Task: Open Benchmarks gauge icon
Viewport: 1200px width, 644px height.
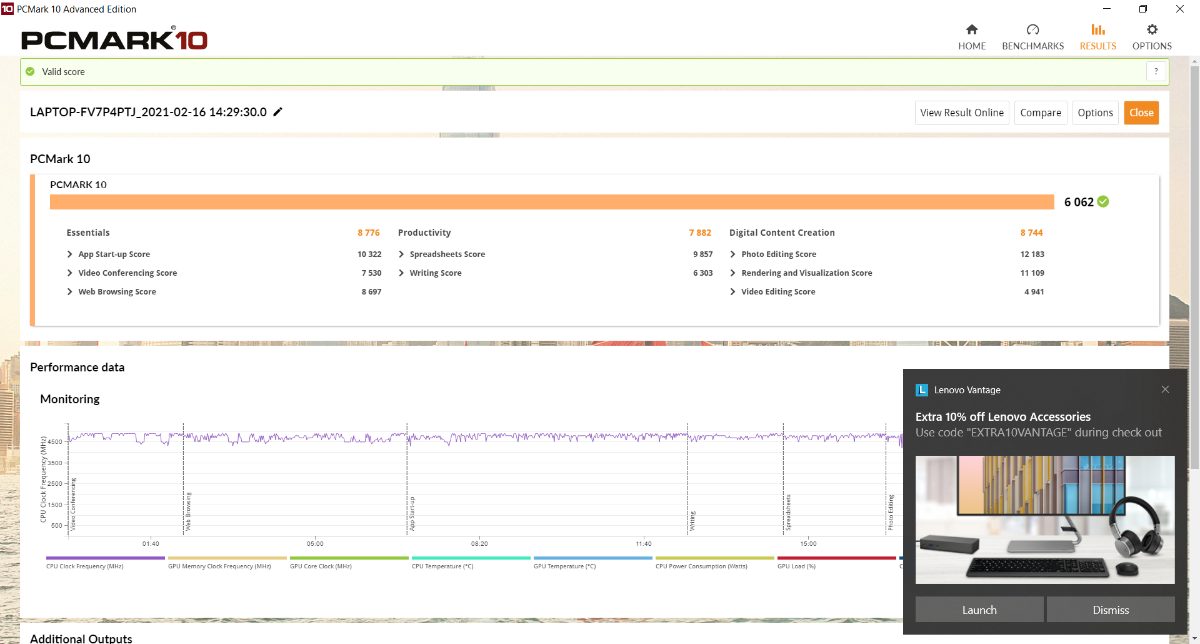Action: [x=1032, y=30]
